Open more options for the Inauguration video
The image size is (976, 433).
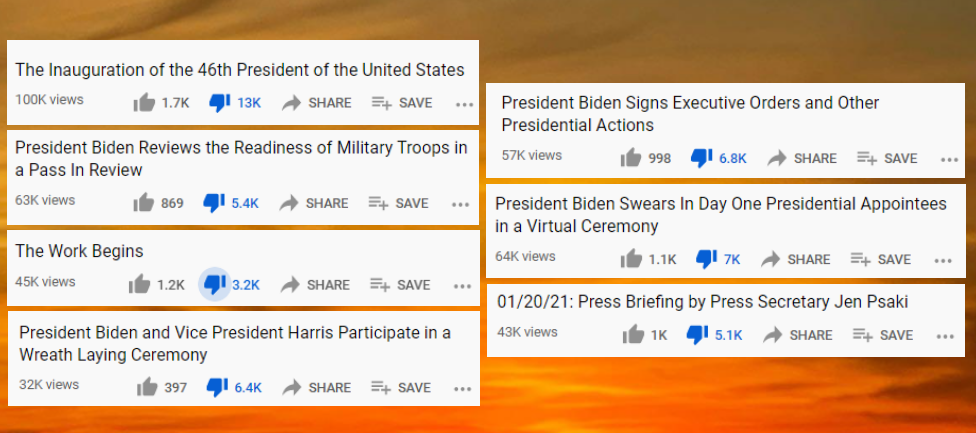click(463, 103)
